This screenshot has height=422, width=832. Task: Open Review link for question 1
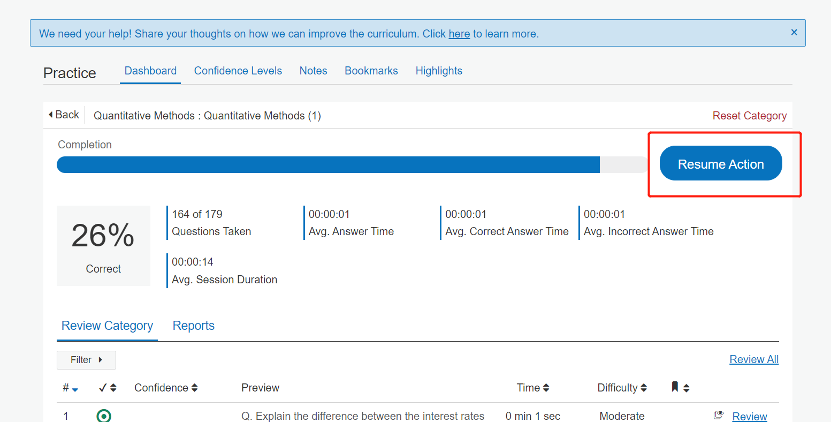pyautogui.click(x=749, y=417)
